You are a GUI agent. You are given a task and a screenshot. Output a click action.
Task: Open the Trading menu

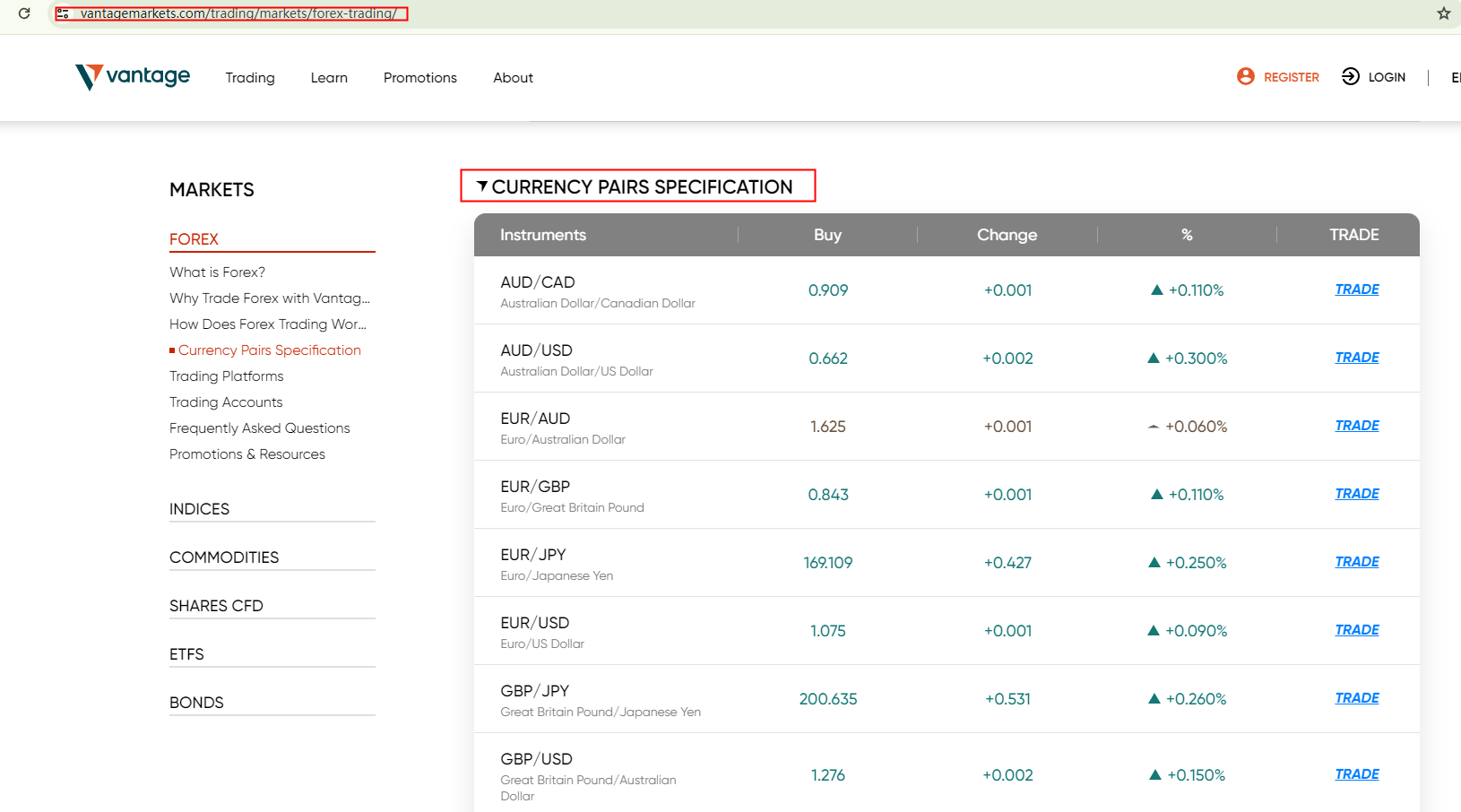(x=250, y=78)
